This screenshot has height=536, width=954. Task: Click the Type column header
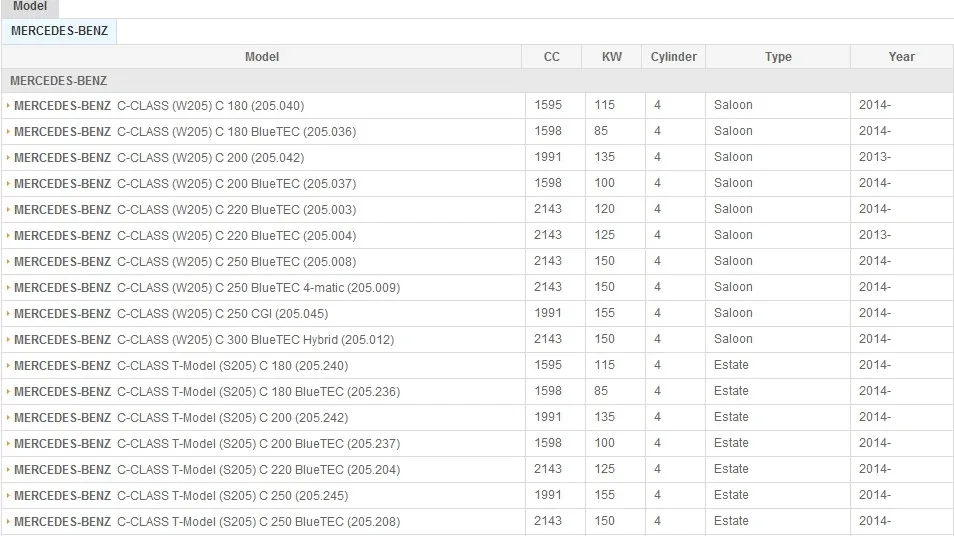click(778, 57)
